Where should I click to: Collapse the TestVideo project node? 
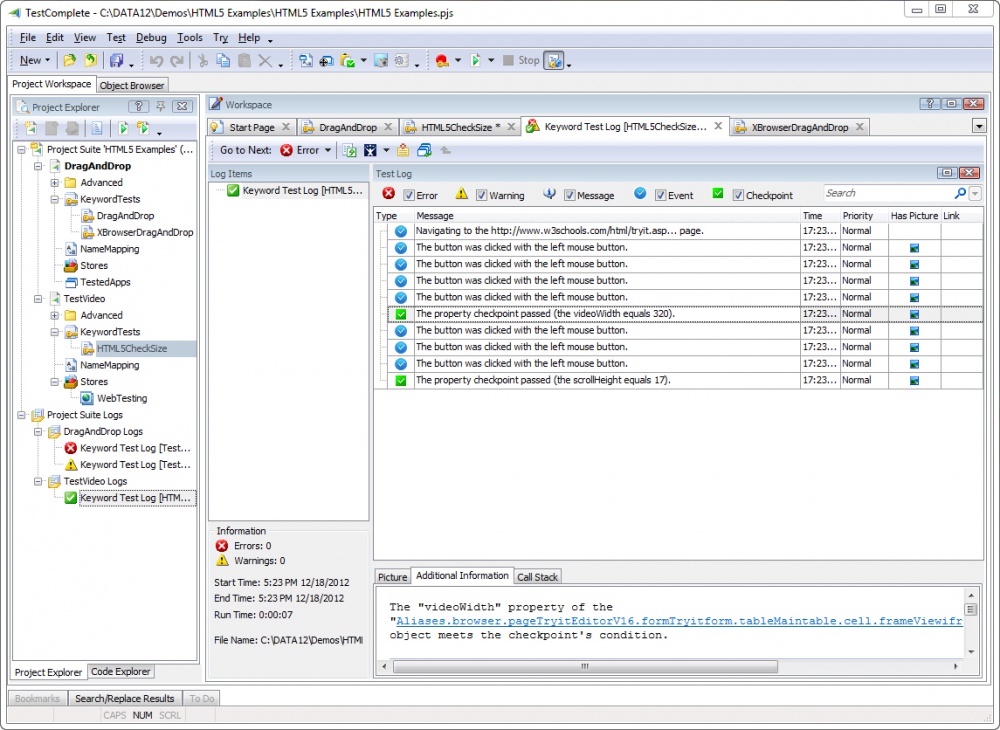point(38,299)
